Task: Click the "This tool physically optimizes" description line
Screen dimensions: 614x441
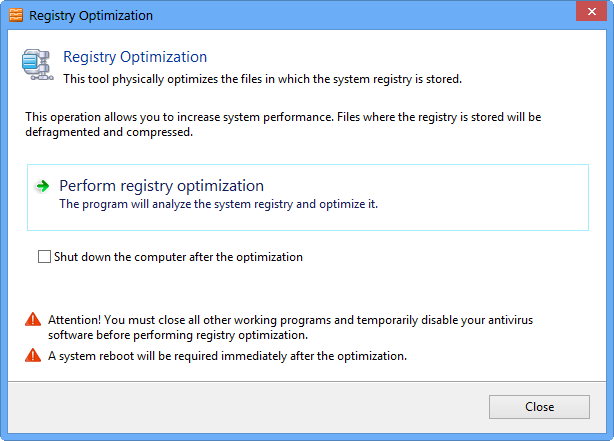Action: pos(262,77)
